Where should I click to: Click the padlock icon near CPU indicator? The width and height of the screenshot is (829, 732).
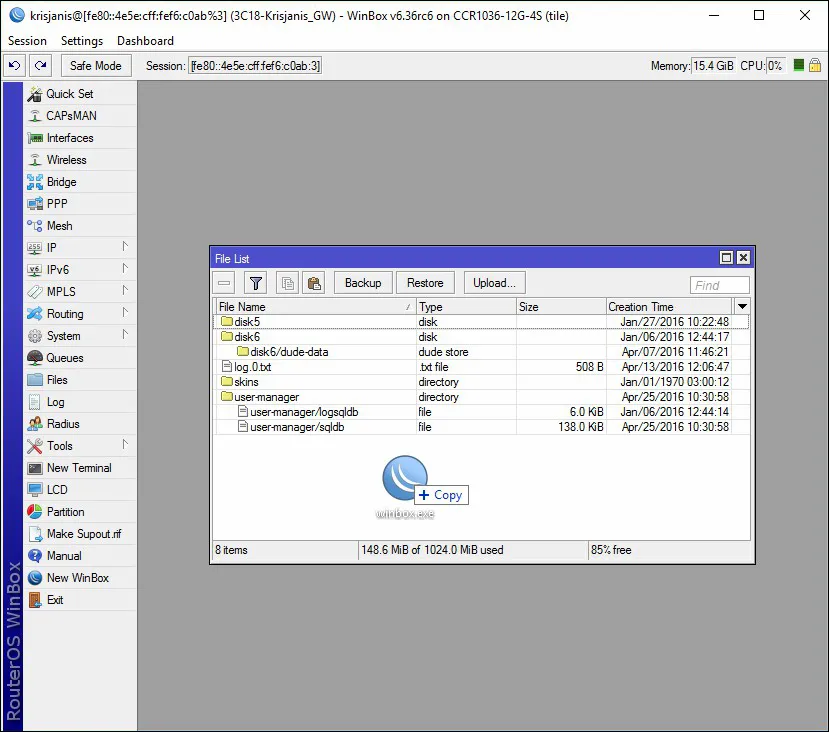tap(815, 66)
